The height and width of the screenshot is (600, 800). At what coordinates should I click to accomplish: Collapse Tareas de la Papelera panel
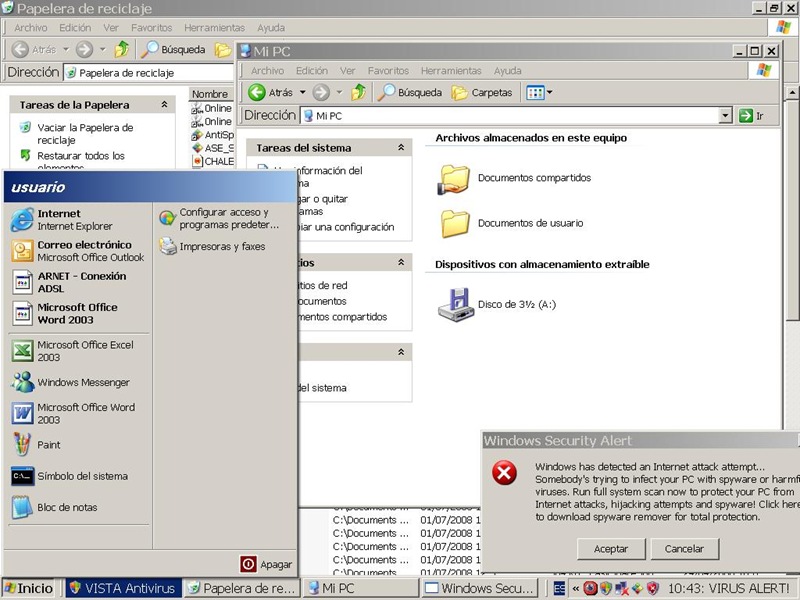[x=164, y=105]
